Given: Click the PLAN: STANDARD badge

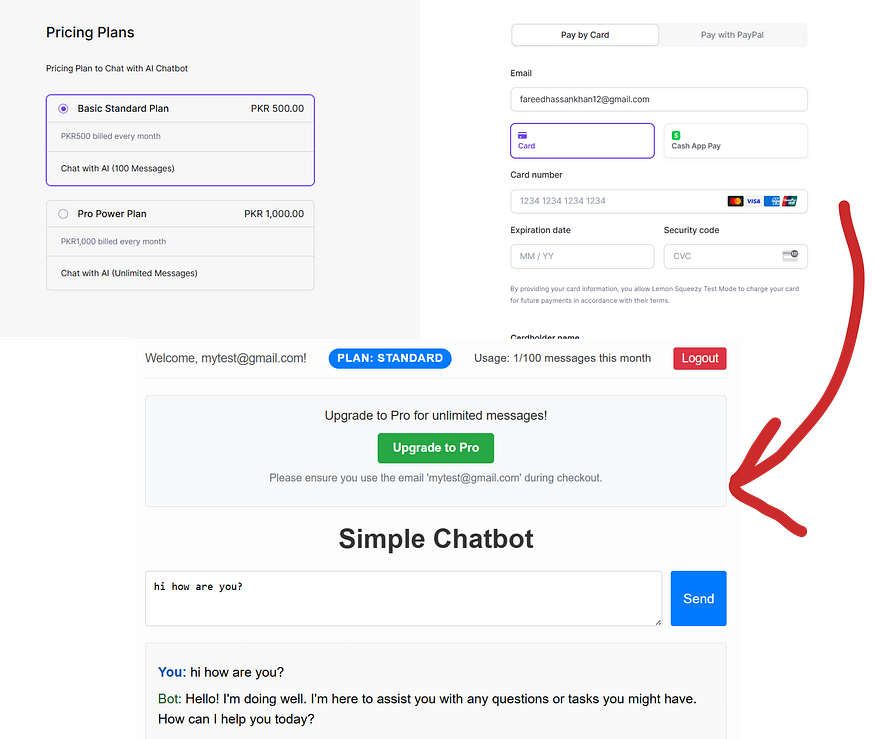Looking at the screenshot, I should (390, 358).
